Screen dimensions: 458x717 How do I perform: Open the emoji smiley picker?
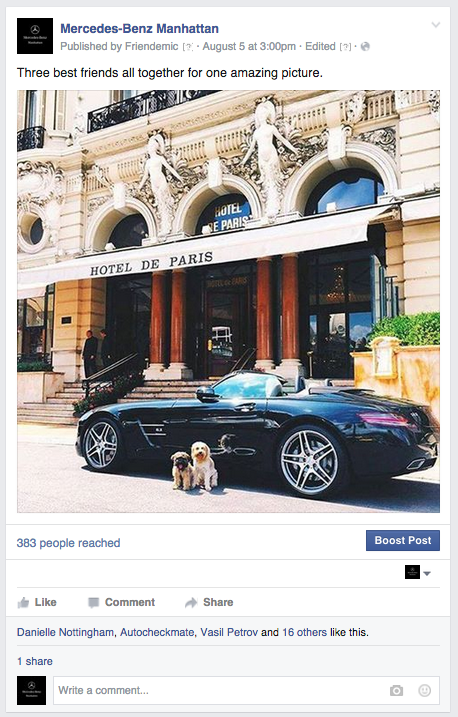[425, 690]
